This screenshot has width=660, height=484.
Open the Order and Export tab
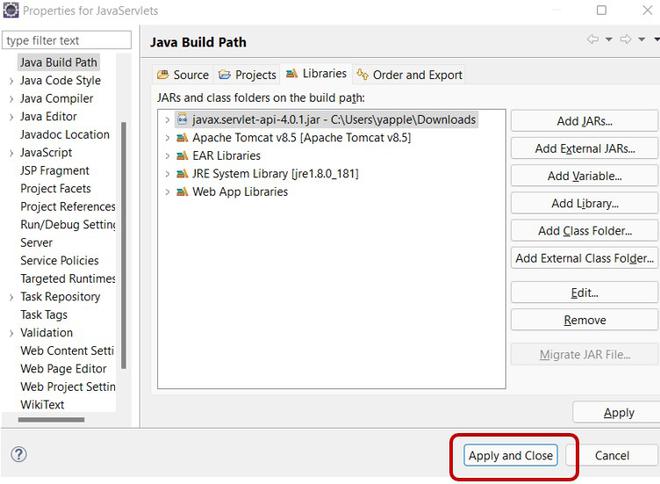[x=410, y=74]
